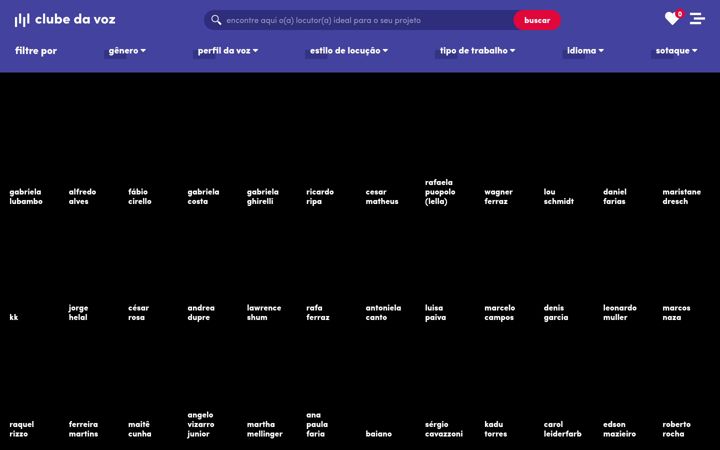Open angelo vizarro junior's profile
720x450 pixels.
click(x=201, y=424)
